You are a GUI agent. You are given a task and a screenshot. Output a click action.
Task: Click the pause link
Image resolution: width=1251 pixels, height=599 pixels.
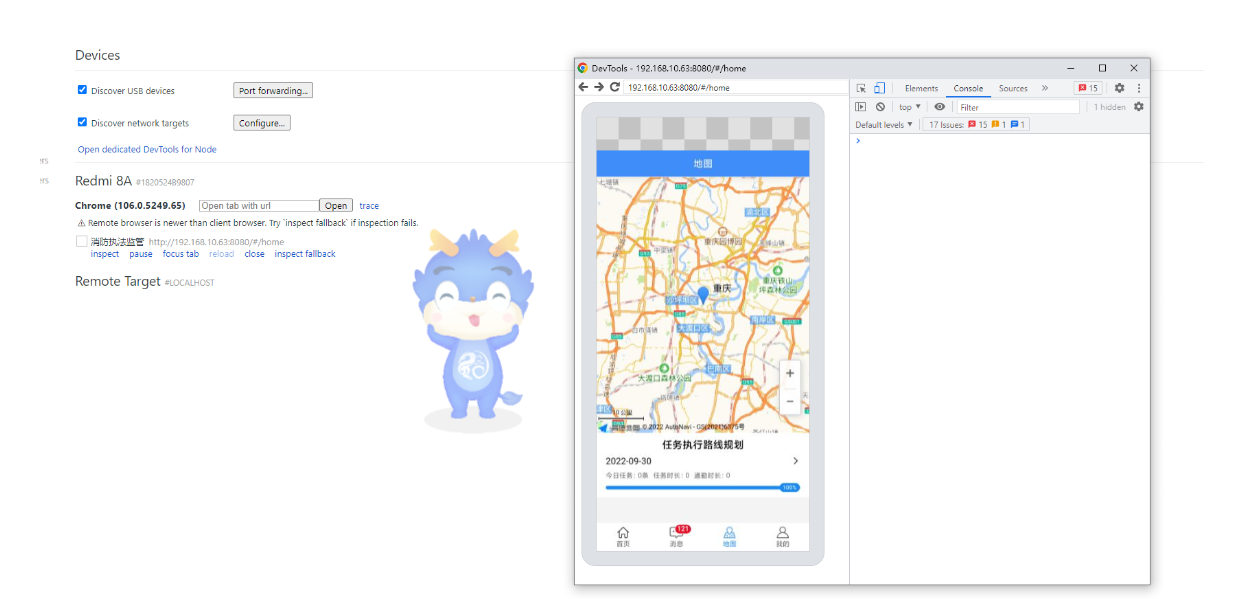[141, 254]
